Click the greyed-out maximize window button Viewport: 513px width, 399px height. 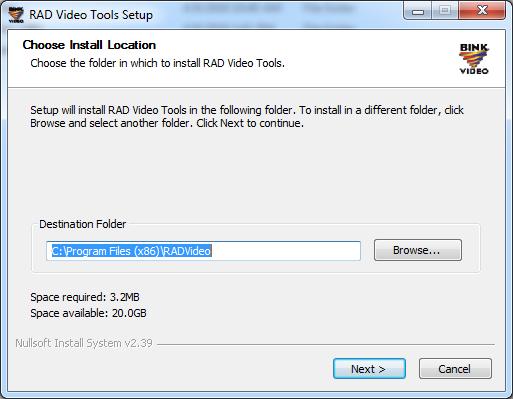pyautogui.click(x=445, y=11)
